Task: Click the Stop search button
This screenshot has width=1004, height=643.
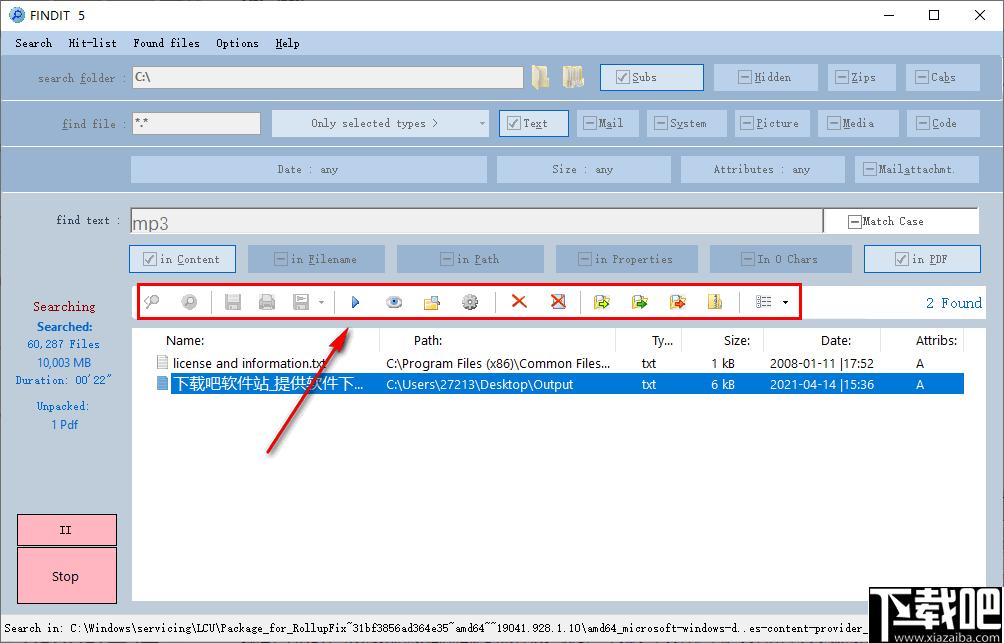Action: point(67,576)
